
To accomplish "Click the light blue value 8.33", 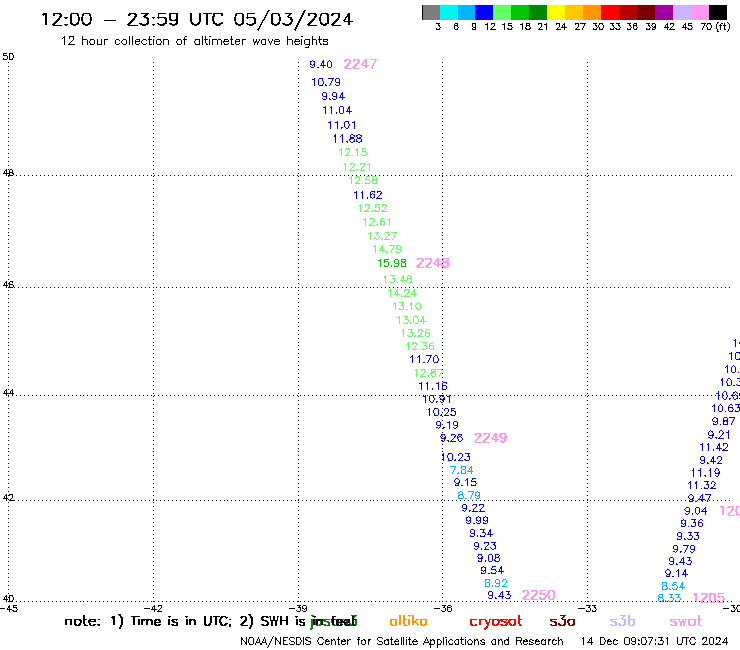I will [x=669, y=599].
